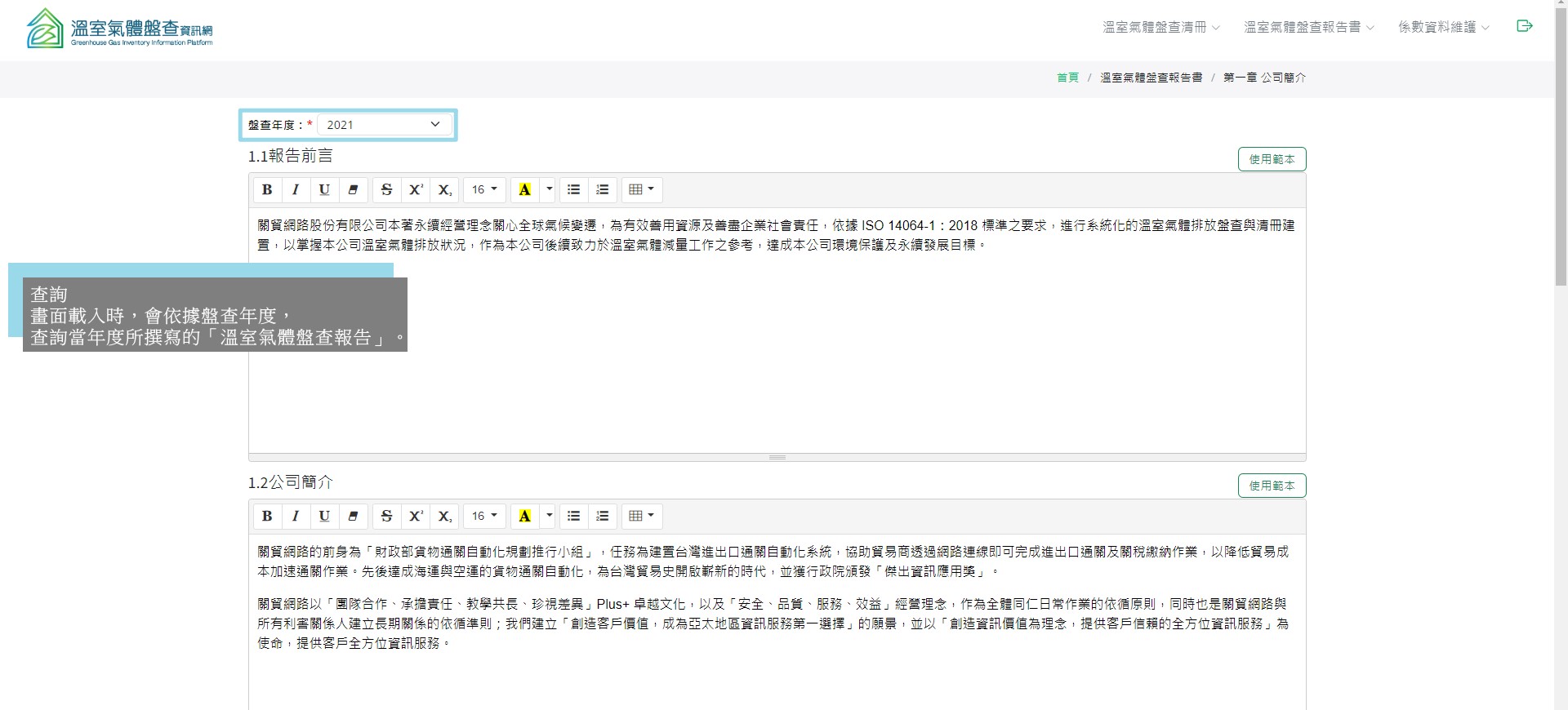Click Bold in the 1.1 報告前言 toolbar
This screenshot has width=1568, height=710.
[267, 189]
